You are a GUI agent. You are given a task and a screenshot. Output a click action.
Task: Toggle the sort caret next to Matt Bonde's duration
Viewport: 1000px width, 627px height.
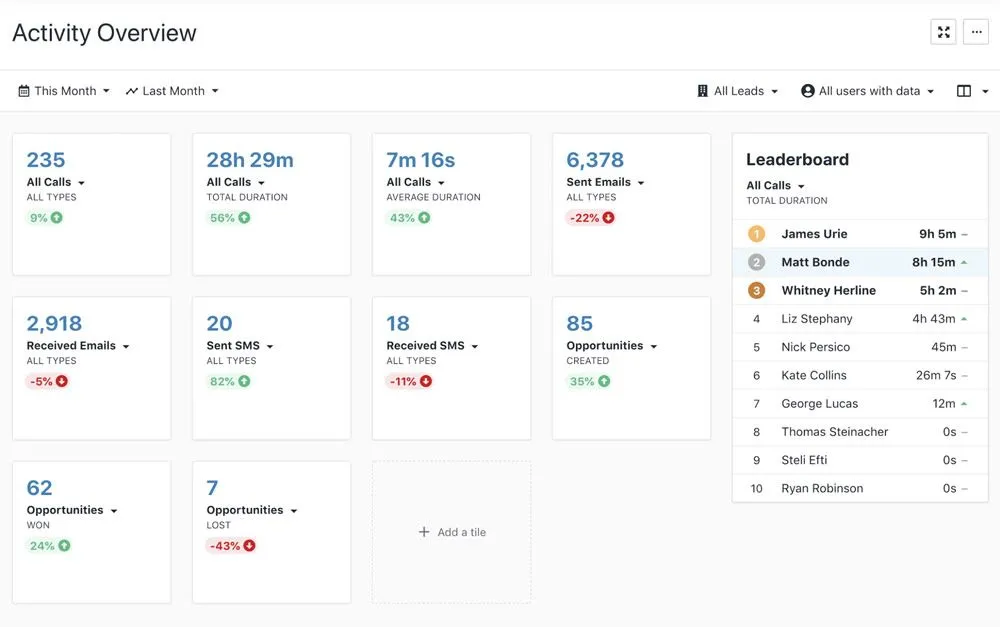pyautogui.click(x=966, y=261)
